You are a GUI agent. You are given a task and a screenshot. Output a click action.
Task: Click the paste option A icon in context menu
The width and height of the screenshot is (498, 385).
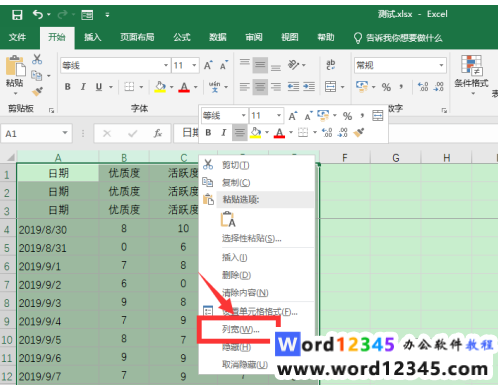228,220
